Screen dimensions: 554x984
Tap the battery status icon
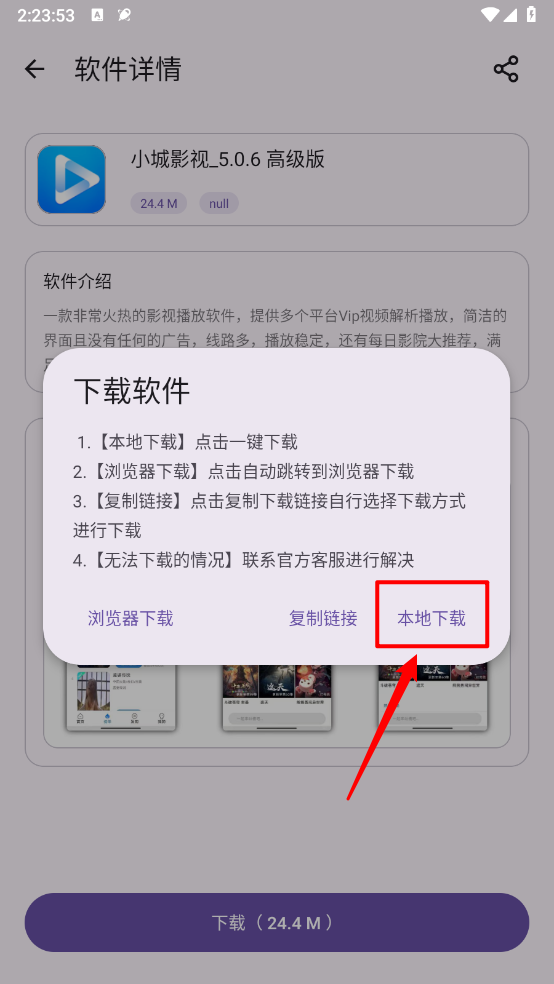531,14
